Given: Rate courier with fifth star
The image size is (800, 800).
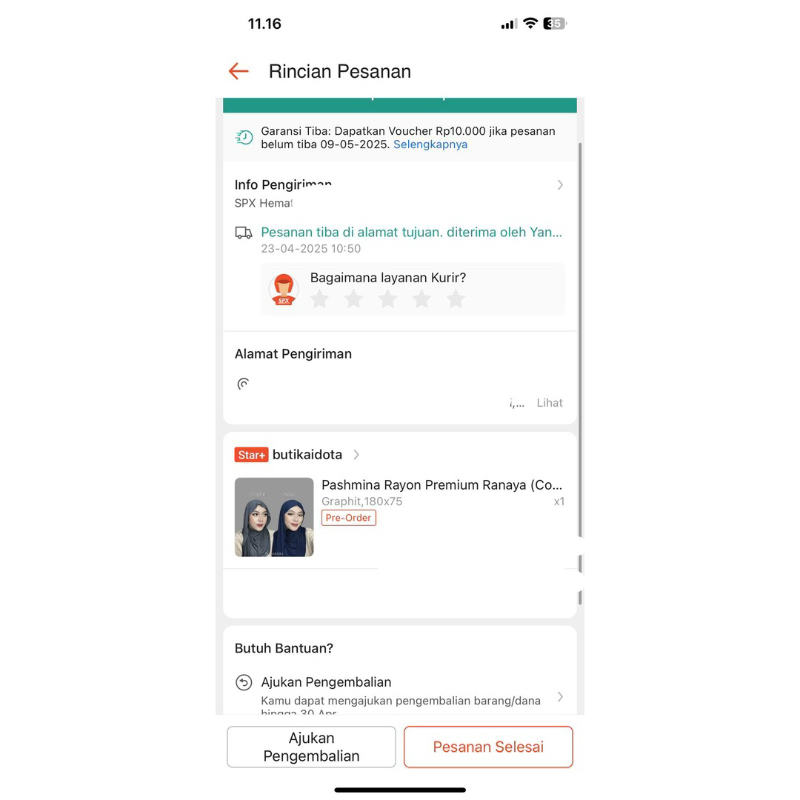Looking at the screenshot, I should tap(456, 299).
